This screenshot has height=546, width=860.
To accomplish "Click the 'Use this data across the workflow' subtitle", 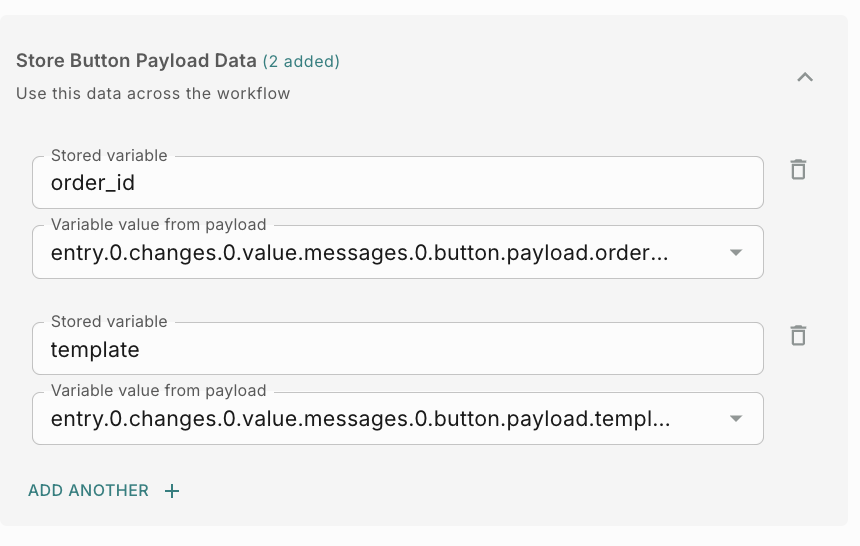I will [153, 94].
